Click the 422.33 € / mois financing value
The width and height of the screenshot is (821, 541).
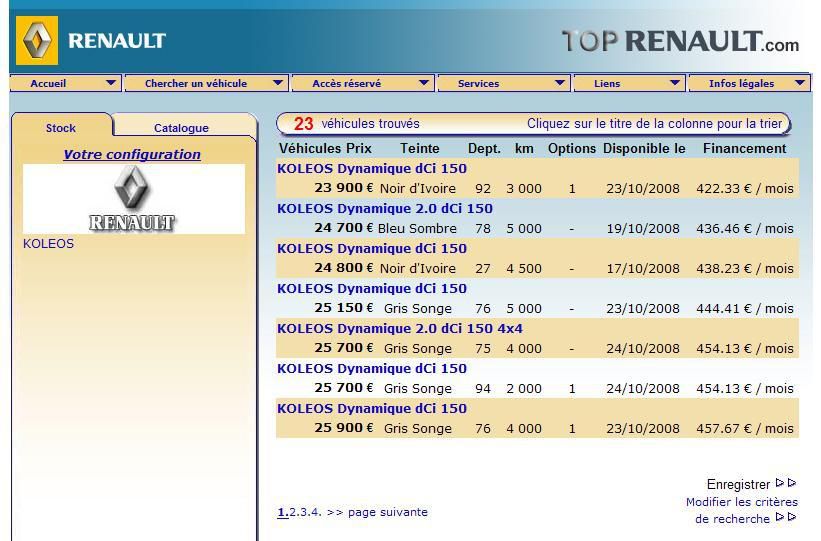[745, 189]
